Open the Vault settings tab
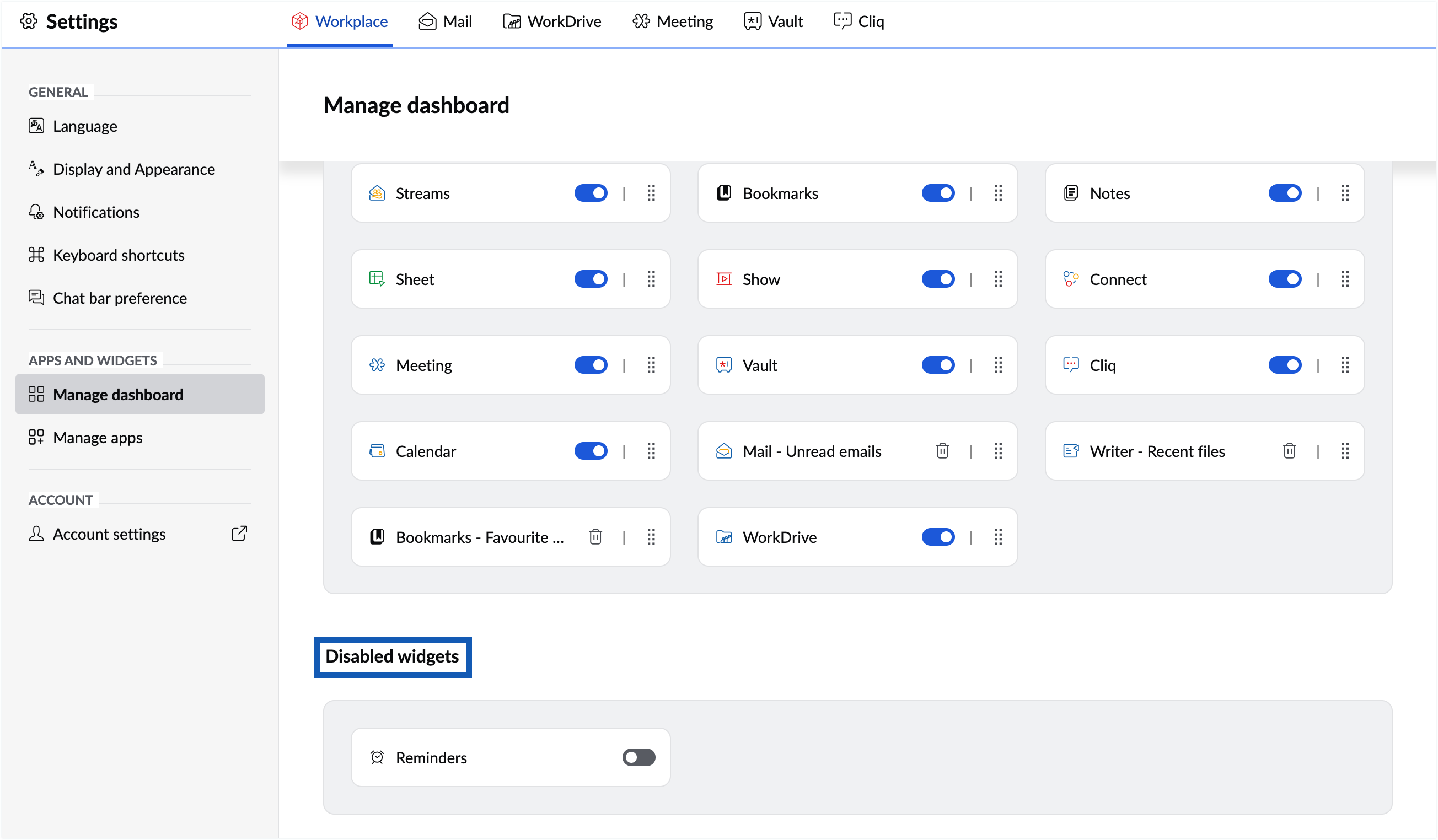This screenshot has height=840, width=1438. (x=774, y=21)
